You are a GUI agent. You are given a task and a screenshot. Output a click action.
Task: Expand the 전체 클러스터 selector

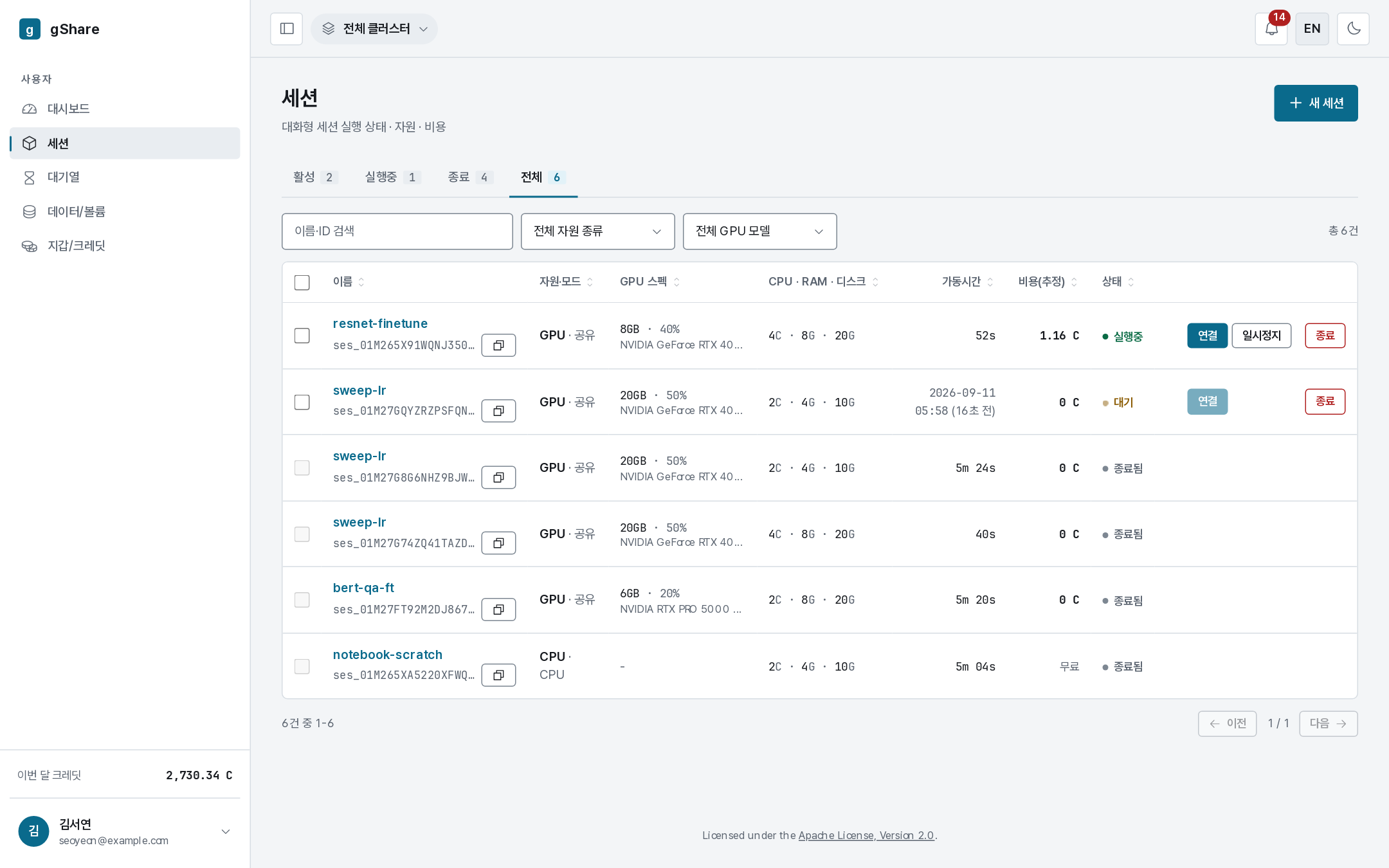(x=374, y=29)
